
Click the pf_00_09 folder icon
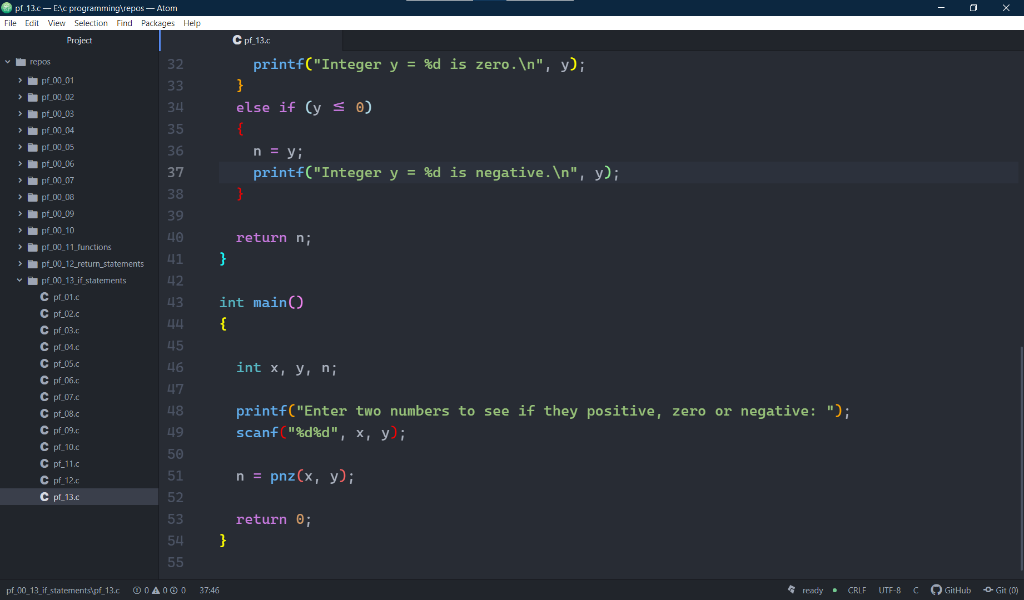(x=33, y=213)
